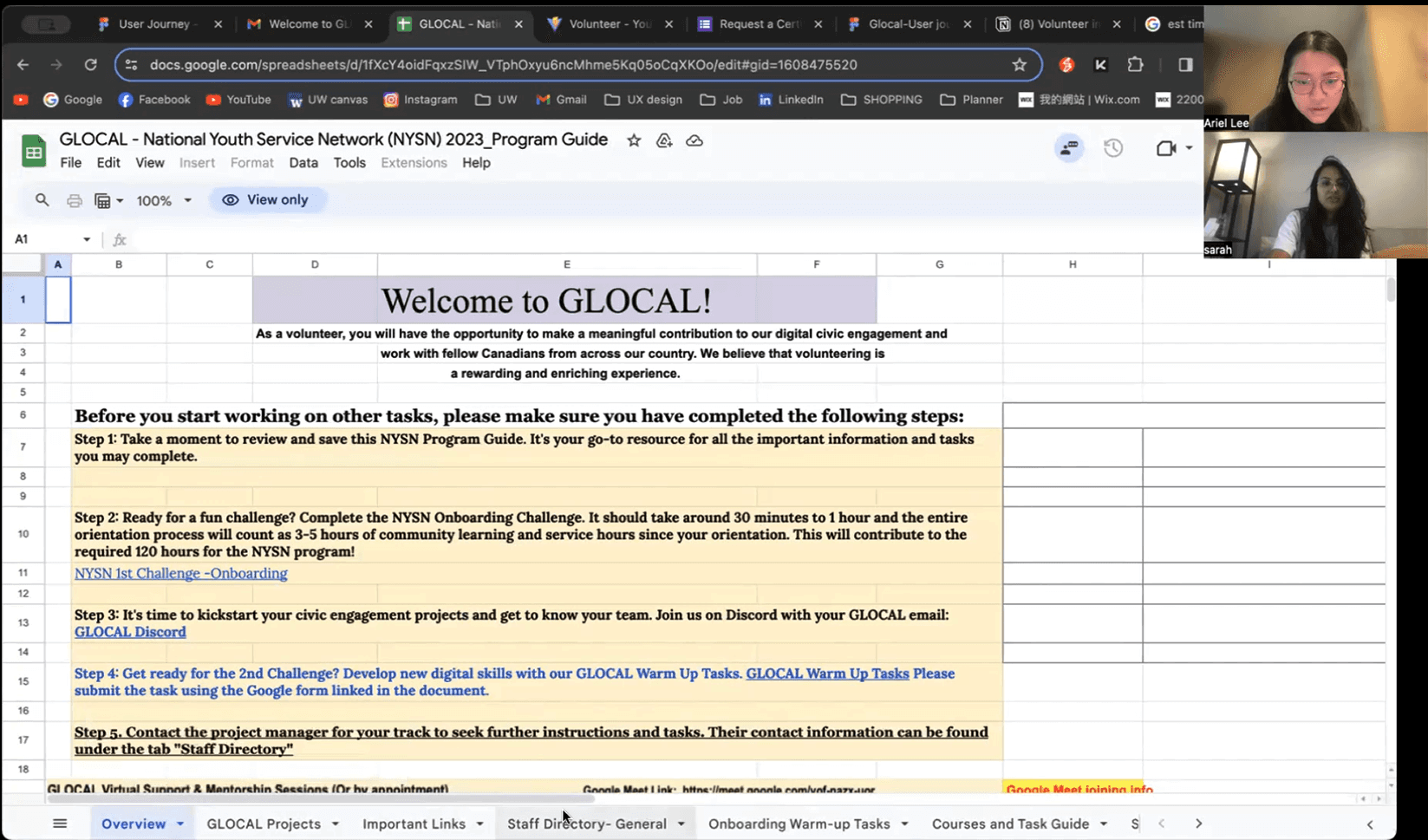Open the Onboarding Warm-up Tasks tab arrow
The width and height of the screenshot is (1428, 840).
(x=904, y=824)
